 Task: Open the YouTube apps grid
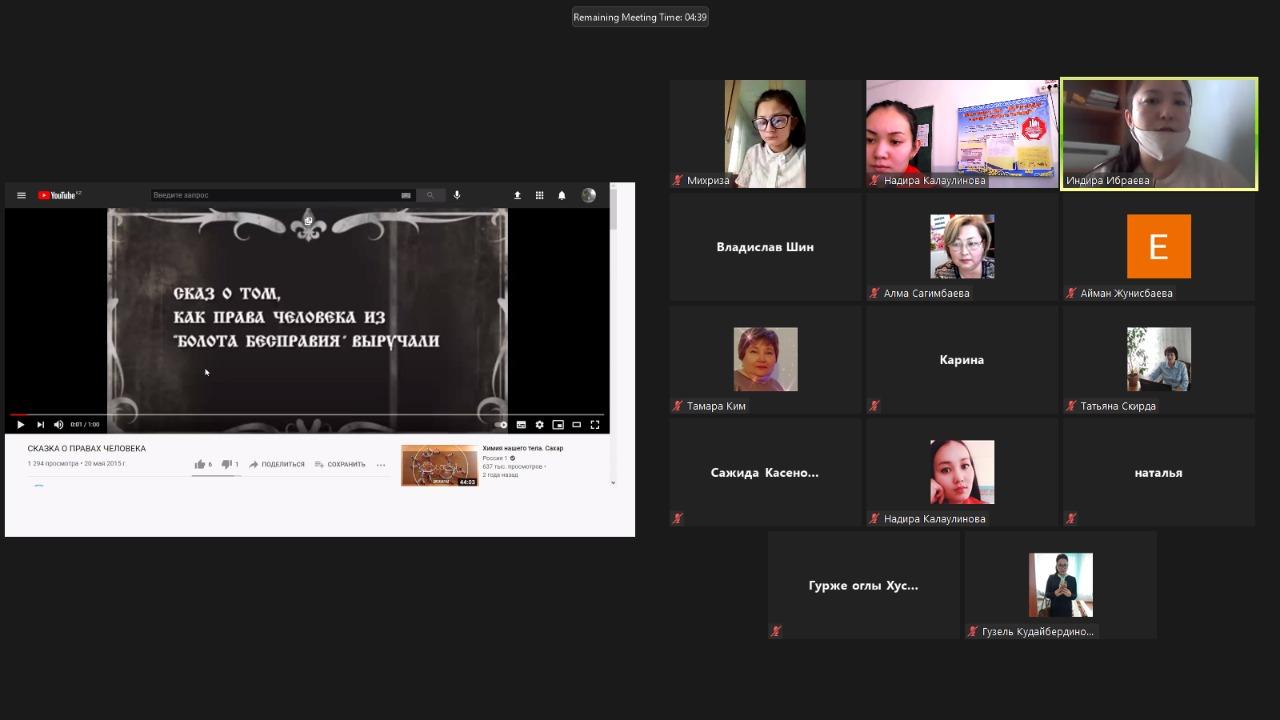(539, 195)
